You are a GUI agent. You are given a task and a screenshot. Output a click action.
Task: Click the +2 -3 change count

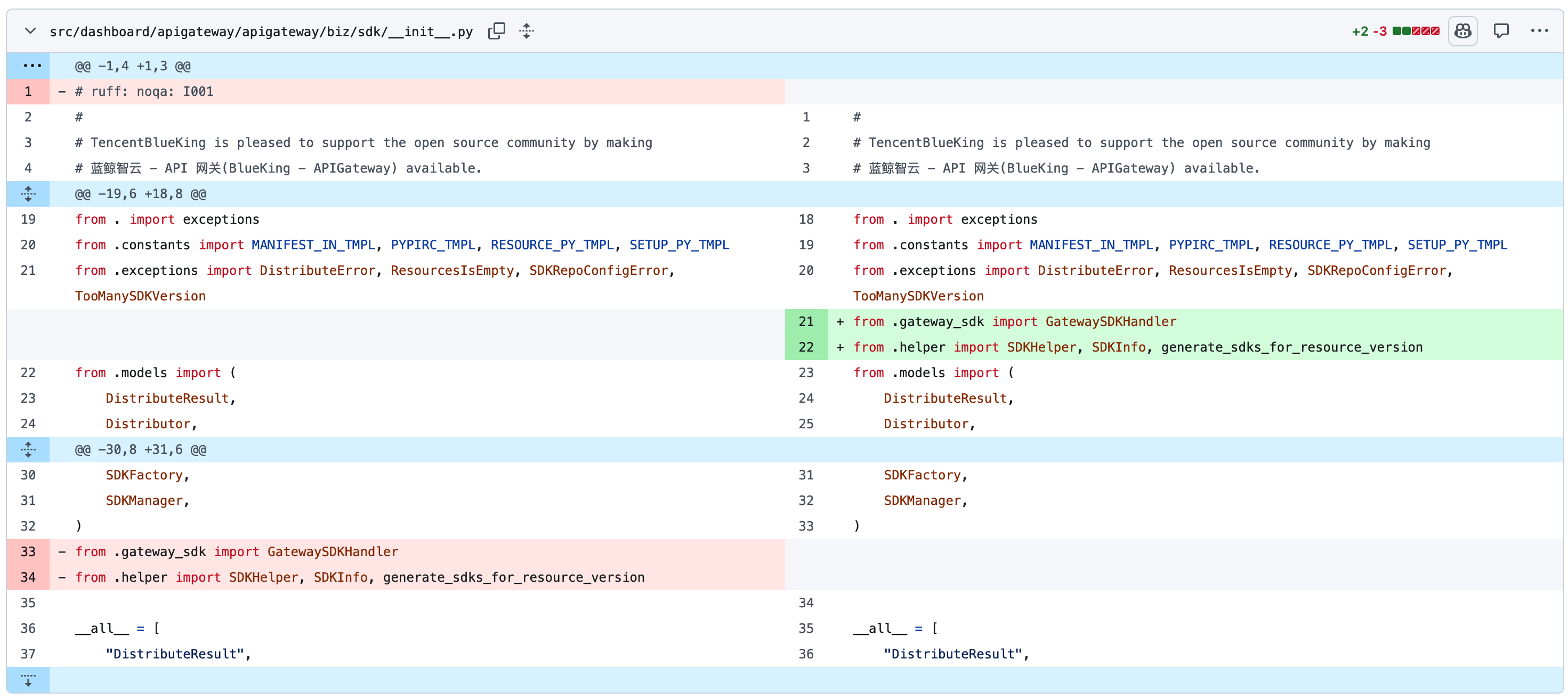pos(1369,31)
